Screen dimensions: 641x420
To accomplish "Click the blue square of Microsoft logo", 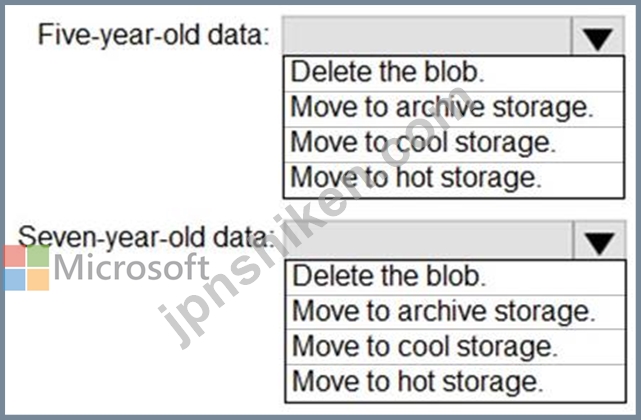I will pos(15,280).
